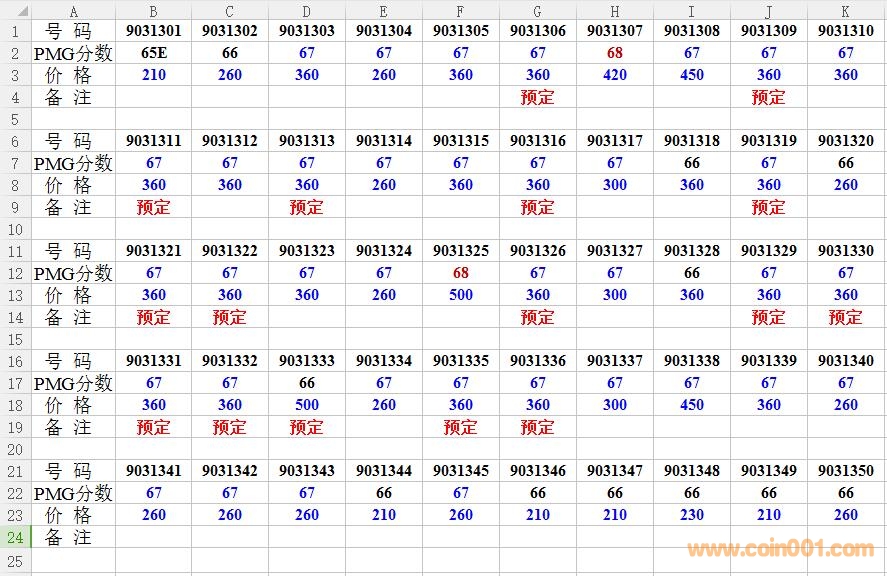Select the column K header
The height and width of the screenshot is (576, 887).
point(846,10)
